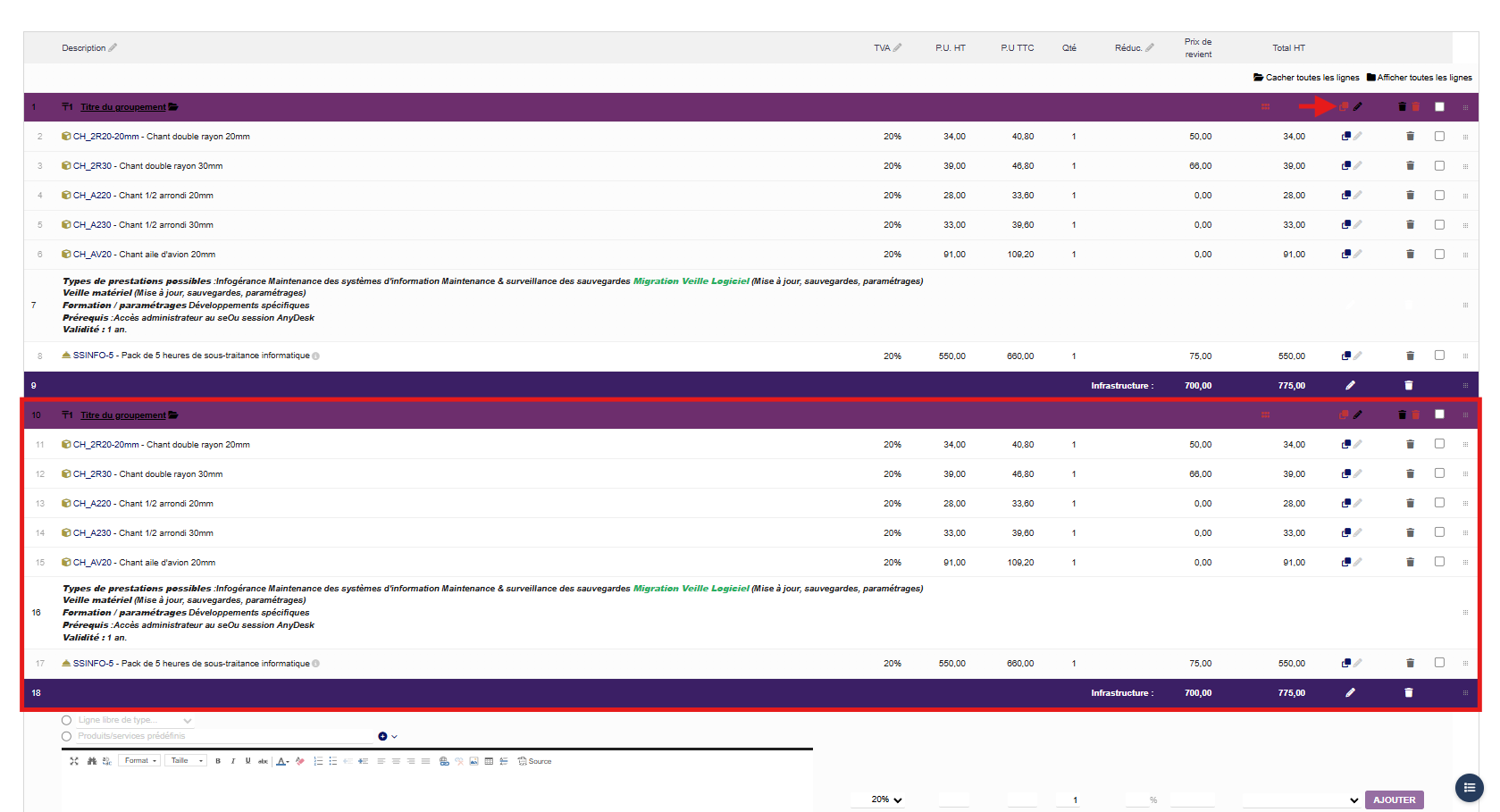Edit the first Titre du groupement title with the pencil
This screenshot has width=1500, height=812.
[1358, 107]
